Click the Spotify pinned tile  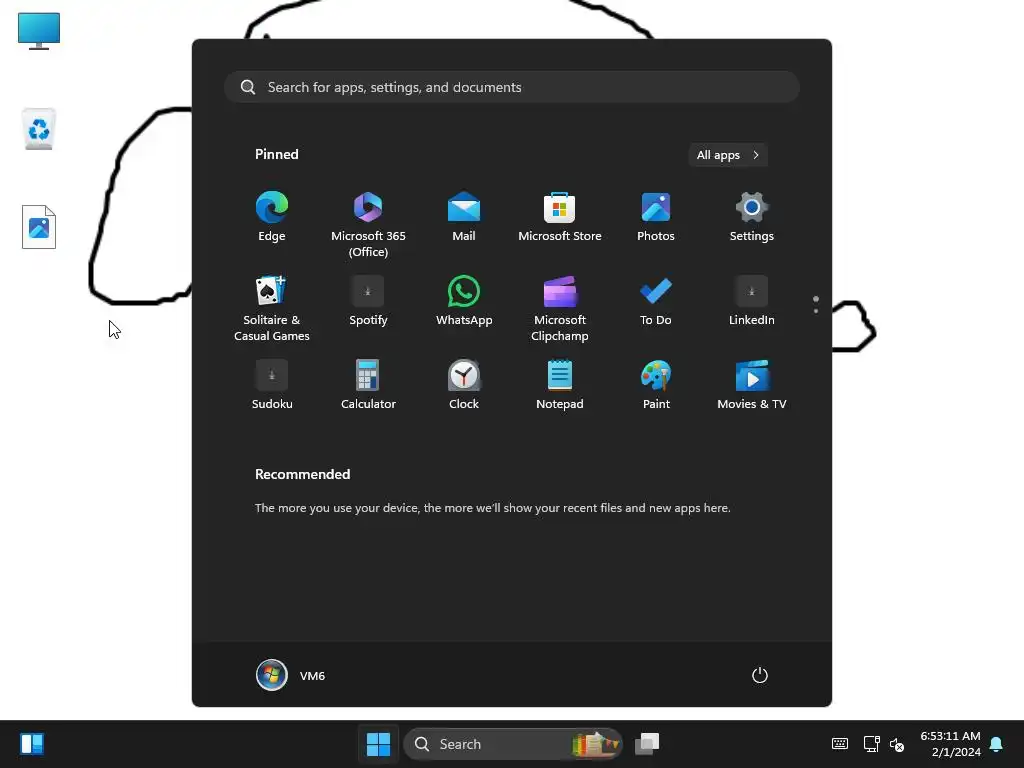368,300
